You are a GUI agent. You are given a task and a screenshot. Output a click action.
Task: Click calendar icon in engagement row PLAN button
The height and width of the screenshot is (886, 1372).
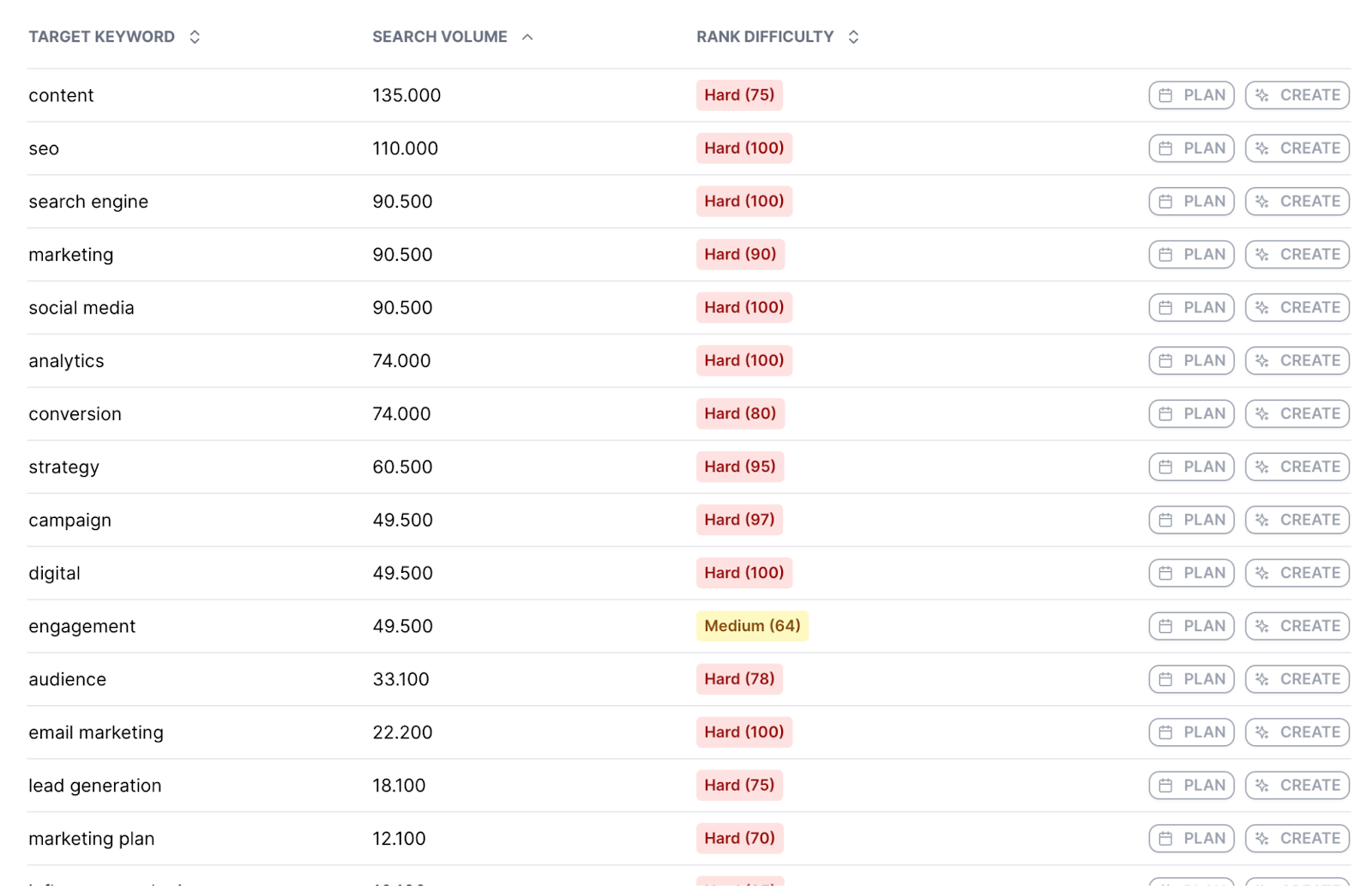[1165, 627]
